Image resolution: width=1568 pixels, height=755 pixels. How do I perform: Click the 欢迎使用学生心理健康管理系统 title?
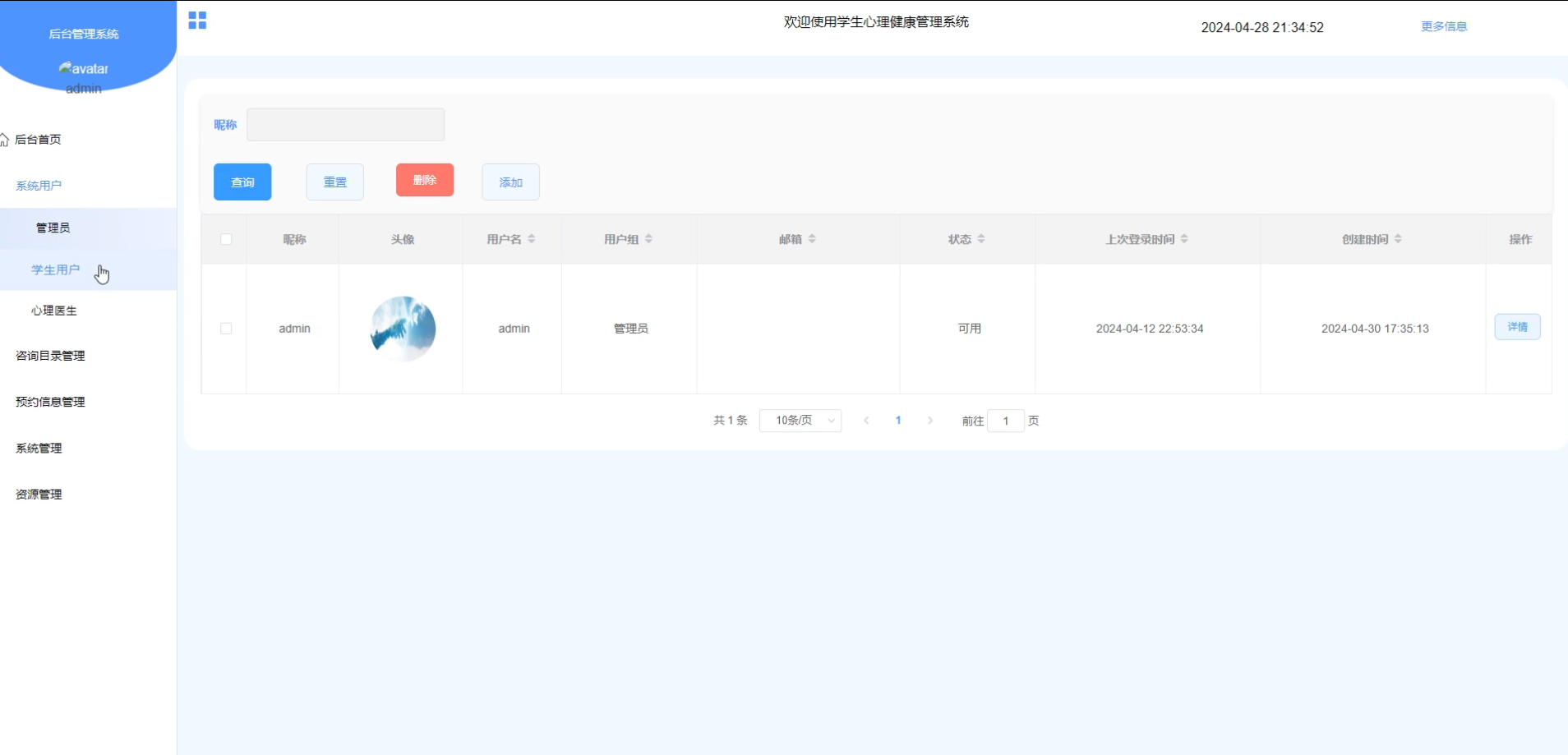pos(876,22)
